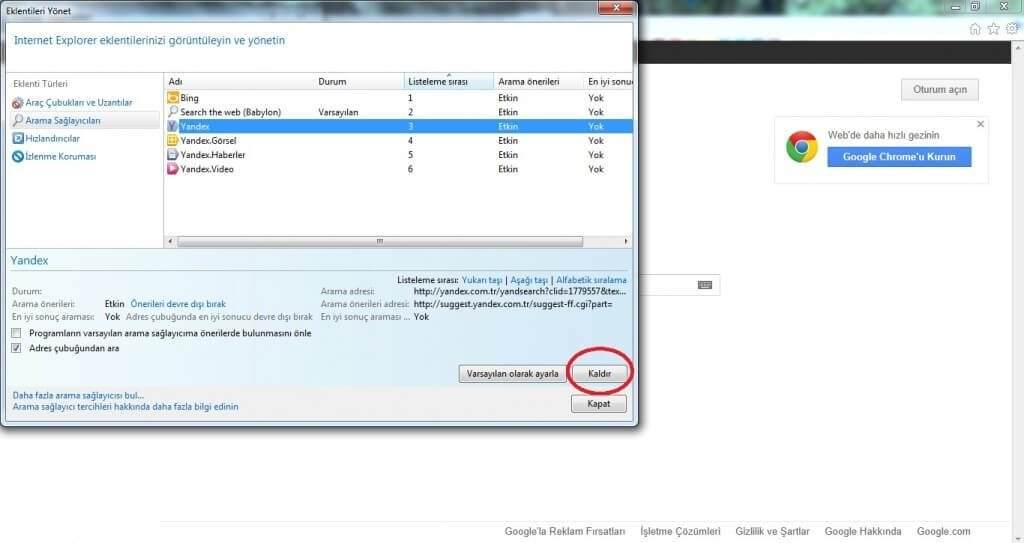The height and width of the screenshot is (543, 1024).
Task: Click the Araç Çubukları ve Uzantılar gear icon
Action: [x=18, y=103]
